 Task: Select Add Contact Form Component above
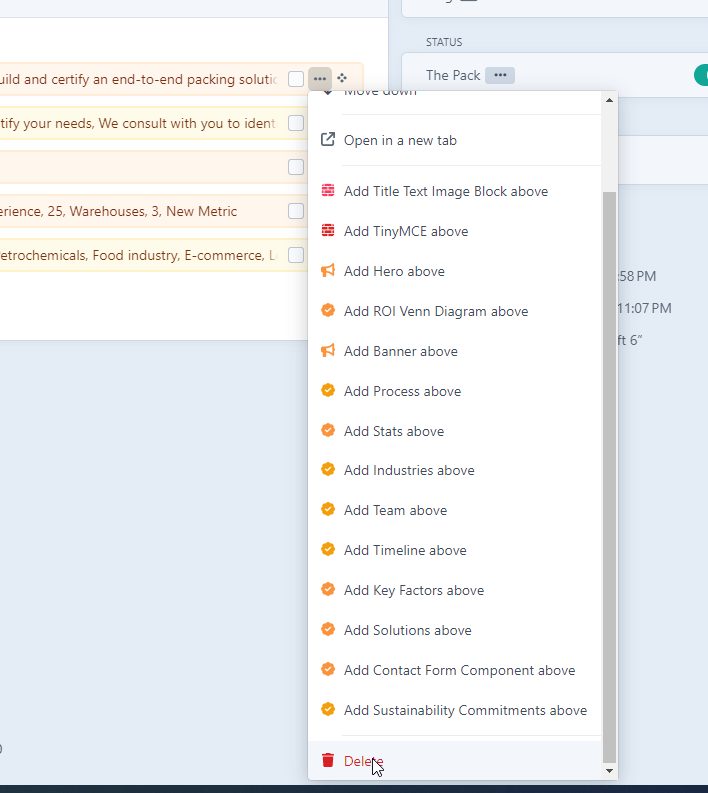[459, 670]
